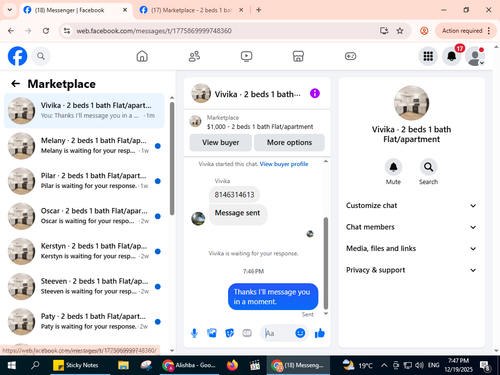Open browser profile icon in toolbar
The image size is (500, 375).
pyautogui.click(x=424, y=31)
